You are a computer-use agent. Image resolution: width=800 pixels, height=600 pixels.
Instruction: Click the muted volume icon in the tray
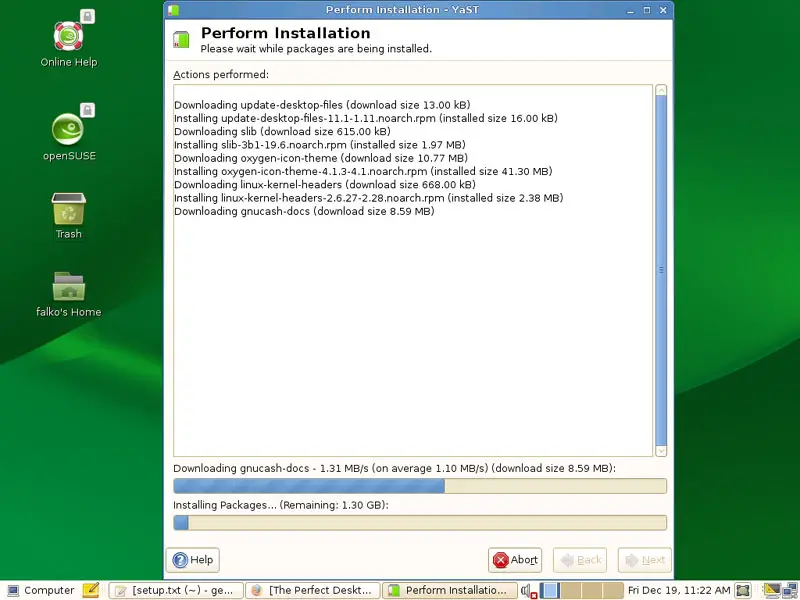529,591
